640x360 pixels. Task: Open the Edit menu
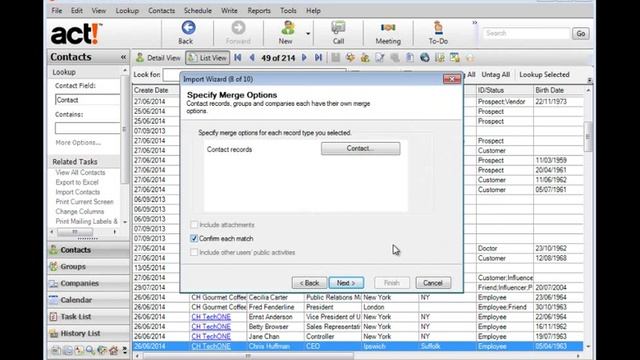tap(77, 11)
